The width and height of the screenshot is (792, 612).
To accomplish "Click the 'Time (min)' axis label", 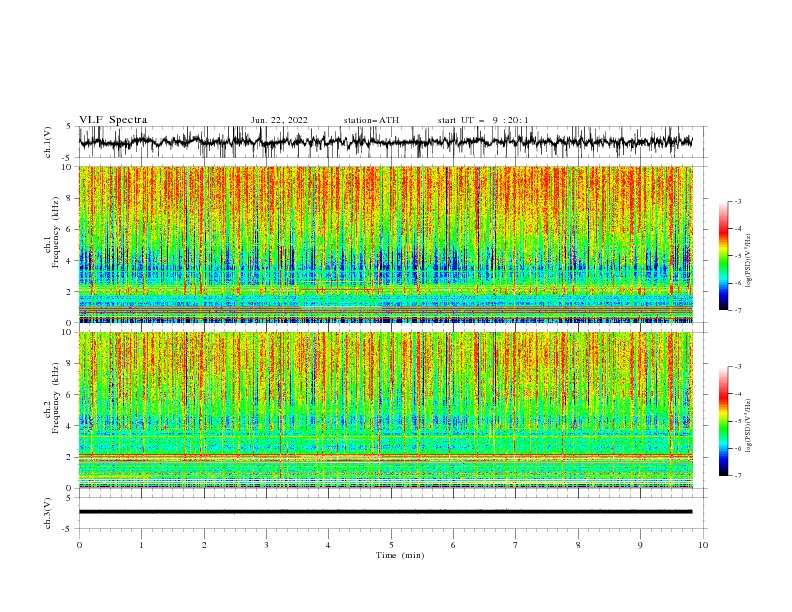I will coord(400,555).
